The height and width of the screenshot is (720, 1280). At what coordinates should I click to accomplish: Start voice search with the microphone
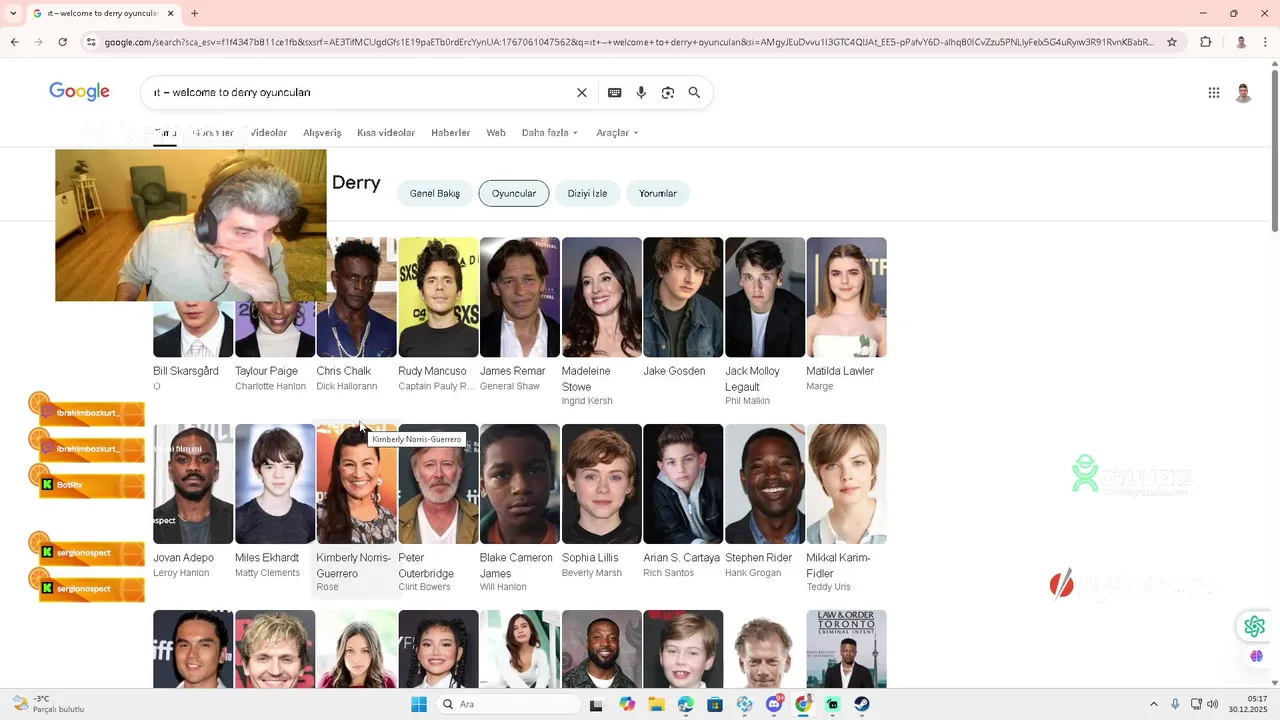641,93
